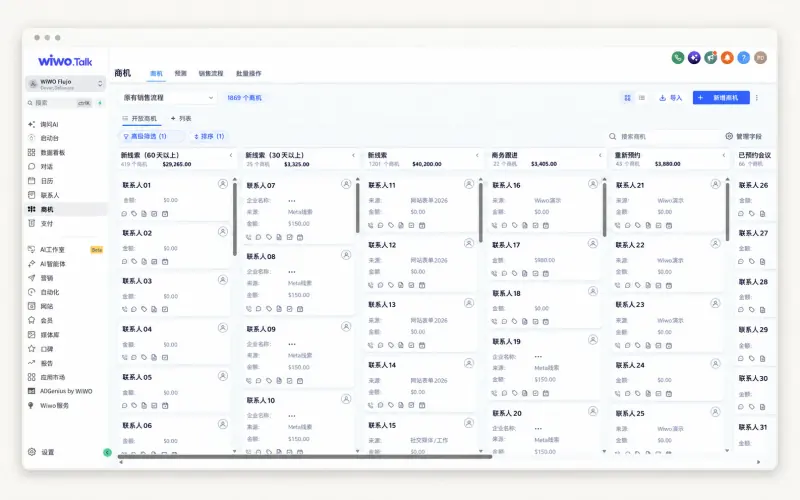
Task: Add a new 列表 view tab
Action: 181,118
